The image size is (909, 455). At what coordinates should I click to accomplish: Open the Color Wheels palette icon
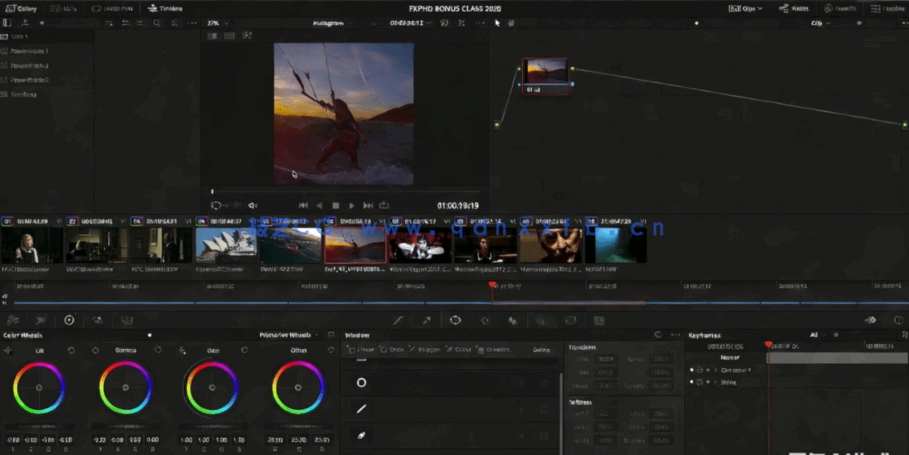69,320
